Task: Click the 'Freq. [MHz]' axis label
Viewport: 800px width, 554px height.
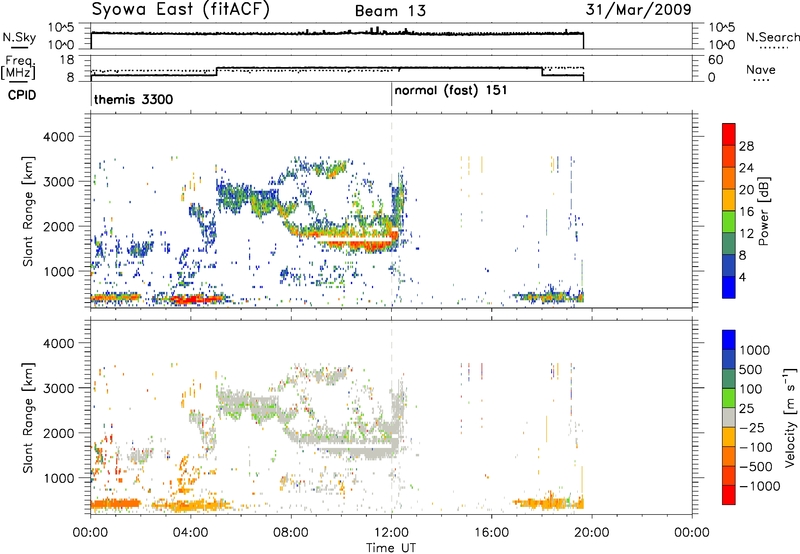Action: (x=19, y=67)
